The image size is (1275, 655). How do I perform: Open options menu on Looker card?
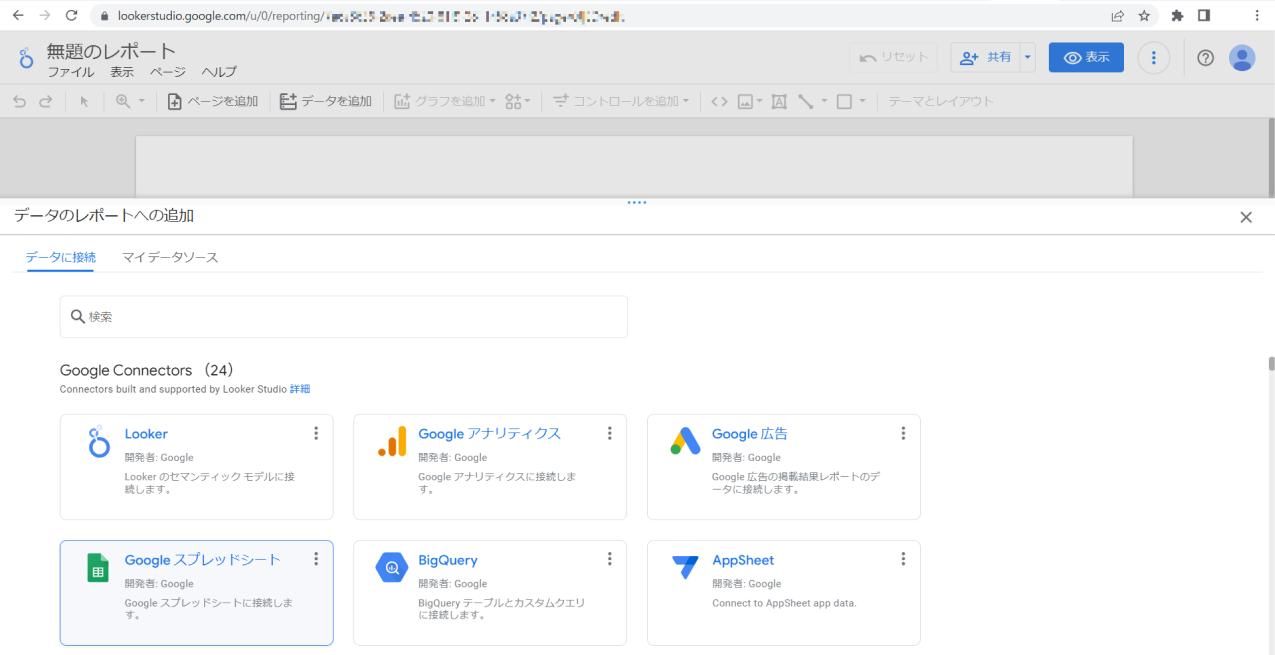(316, 433)
